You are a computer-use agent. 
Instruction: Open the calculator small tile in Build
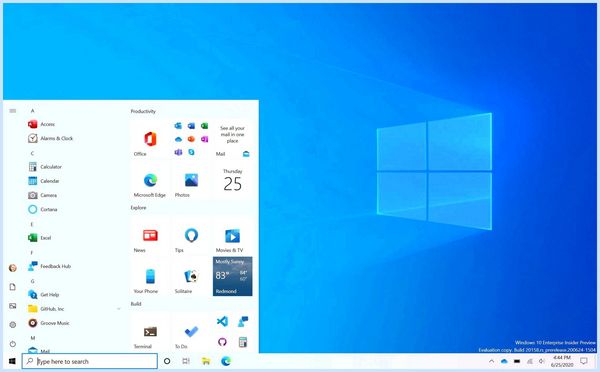[243, 342]
